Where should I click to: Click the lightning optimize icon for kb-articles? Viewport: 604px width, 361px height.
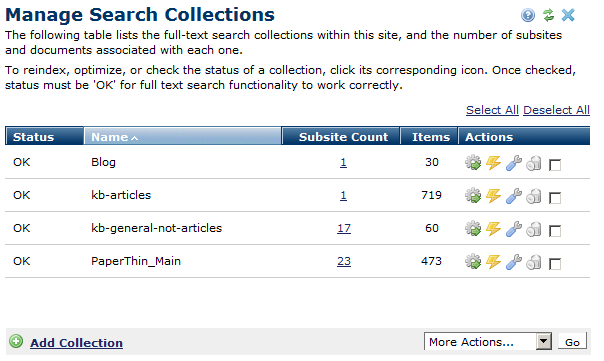coord(493,196)
